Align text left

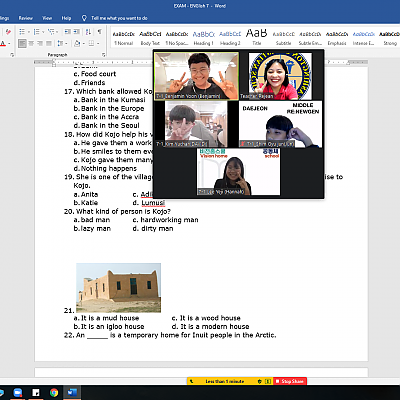22,43
